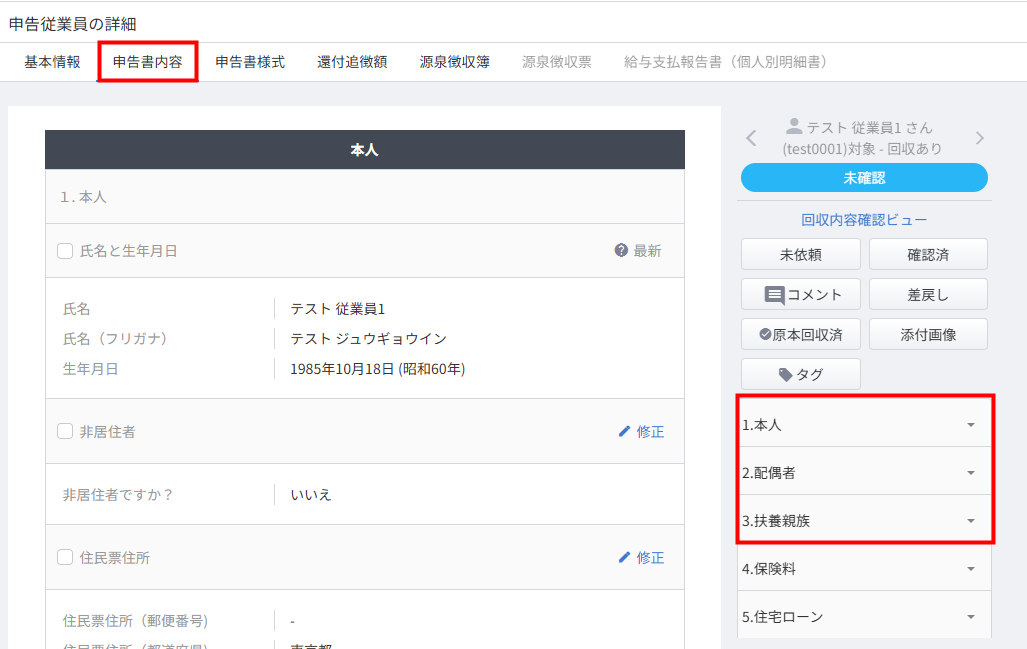Open the 源泉徴収簿 tab

point(454,62)
